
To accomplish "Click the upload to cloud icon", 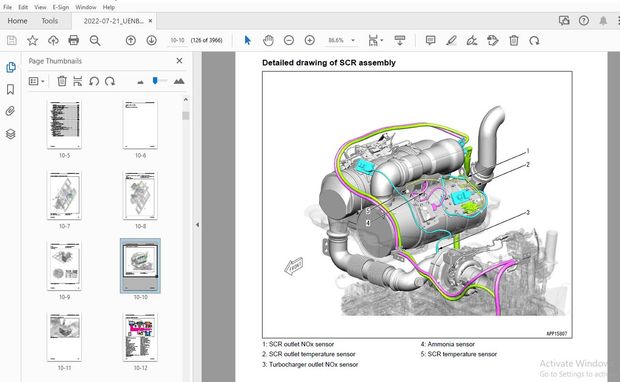I will click(x=53, y=40).
